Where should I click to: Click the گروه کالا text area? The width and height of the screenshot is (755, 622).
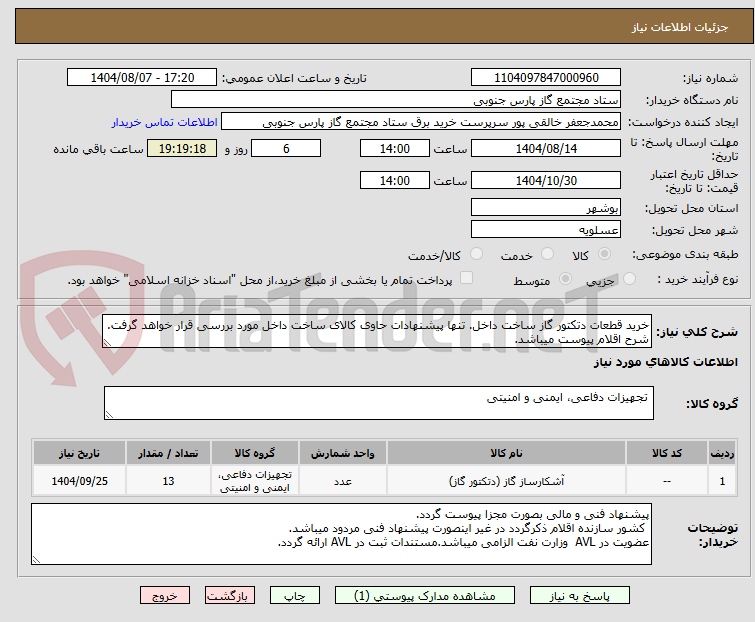click(378, 403)
